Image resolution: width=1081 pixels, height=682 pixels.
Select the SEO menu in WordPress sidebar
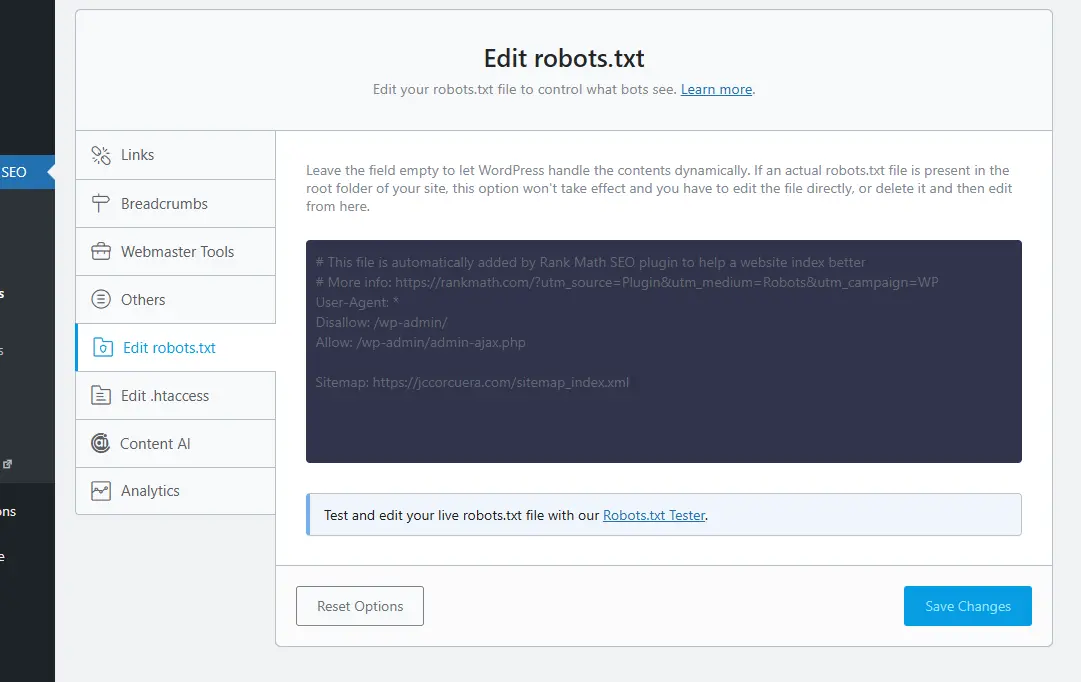(x=14, y=172)
